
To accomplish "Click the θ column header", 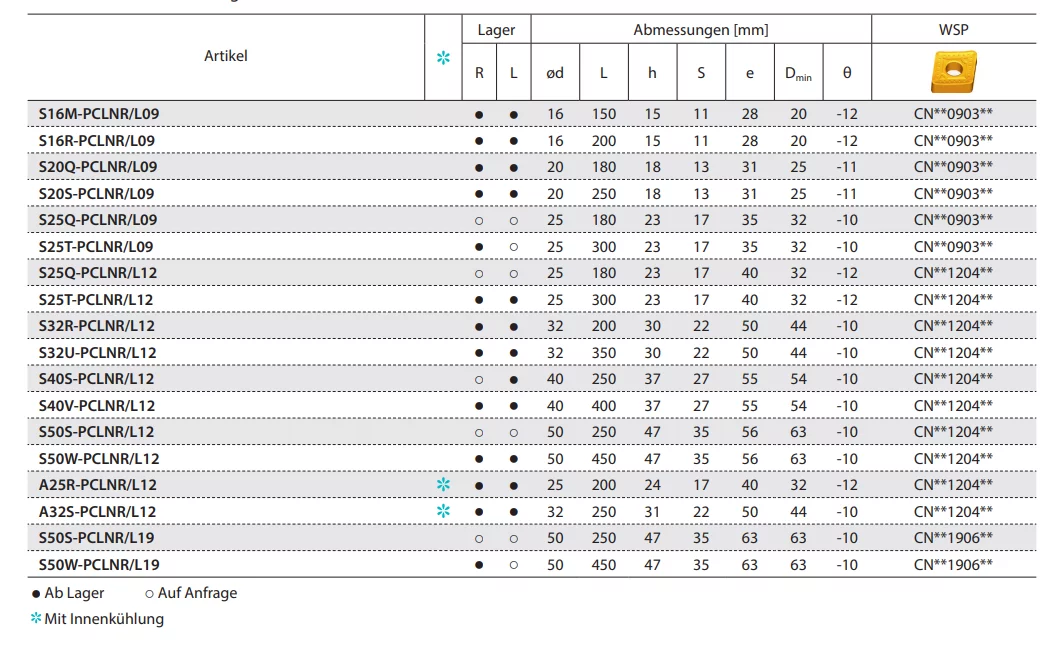I will pos(847,73).
